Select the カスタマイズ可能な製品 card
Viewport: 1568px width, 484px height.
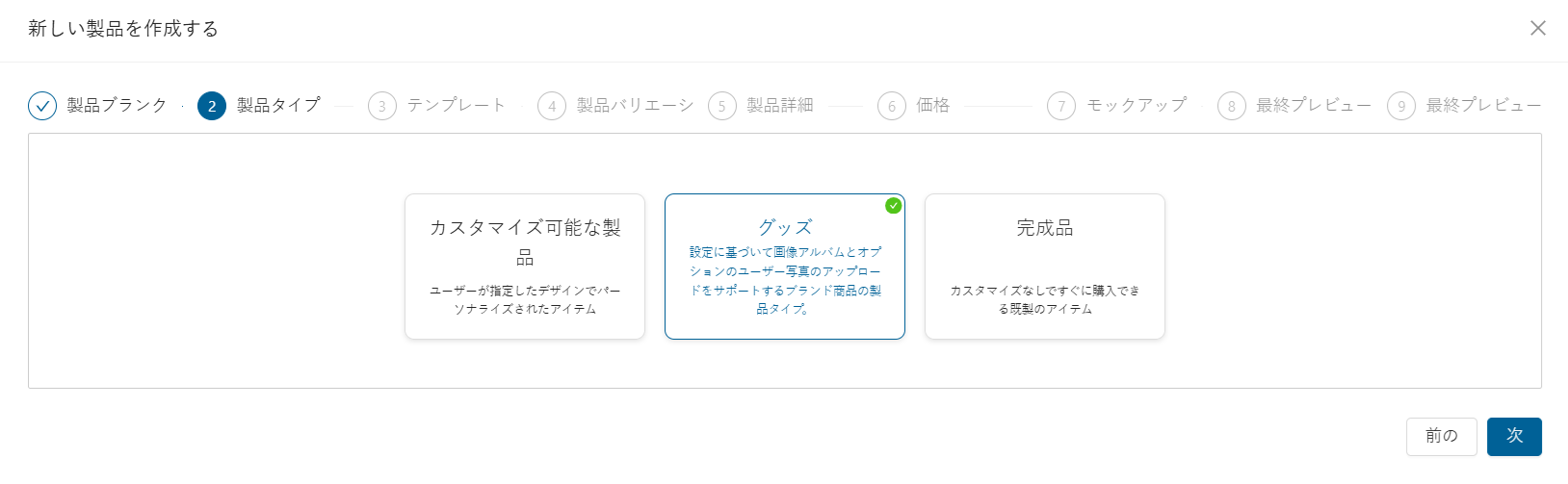click(525, 267)
